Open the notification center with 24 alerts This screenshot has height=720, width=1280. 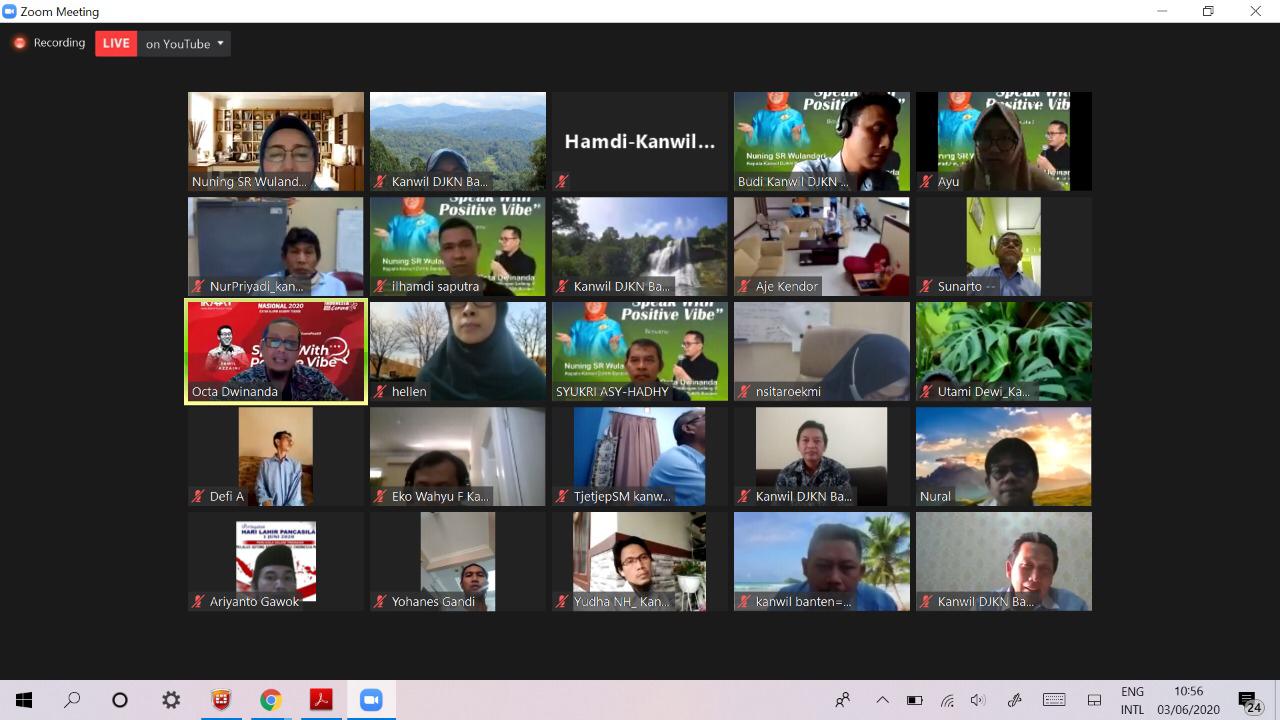pos(1248,701)
